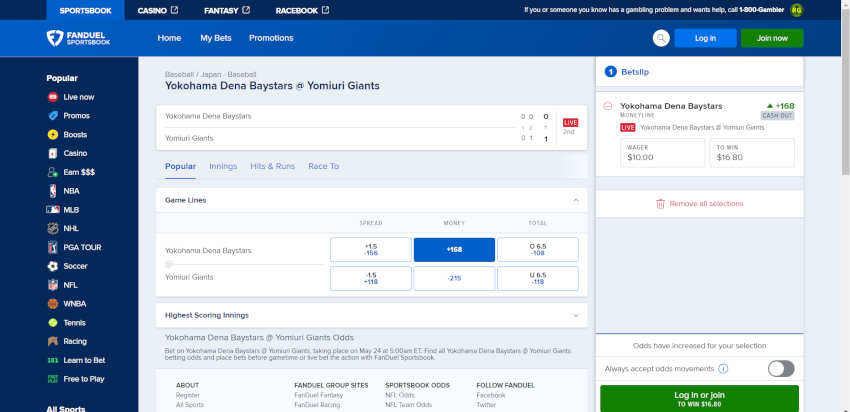This screenshot has height=412, width=850.
Task: Click info icon beside odds movements
Action: (723, 369)
